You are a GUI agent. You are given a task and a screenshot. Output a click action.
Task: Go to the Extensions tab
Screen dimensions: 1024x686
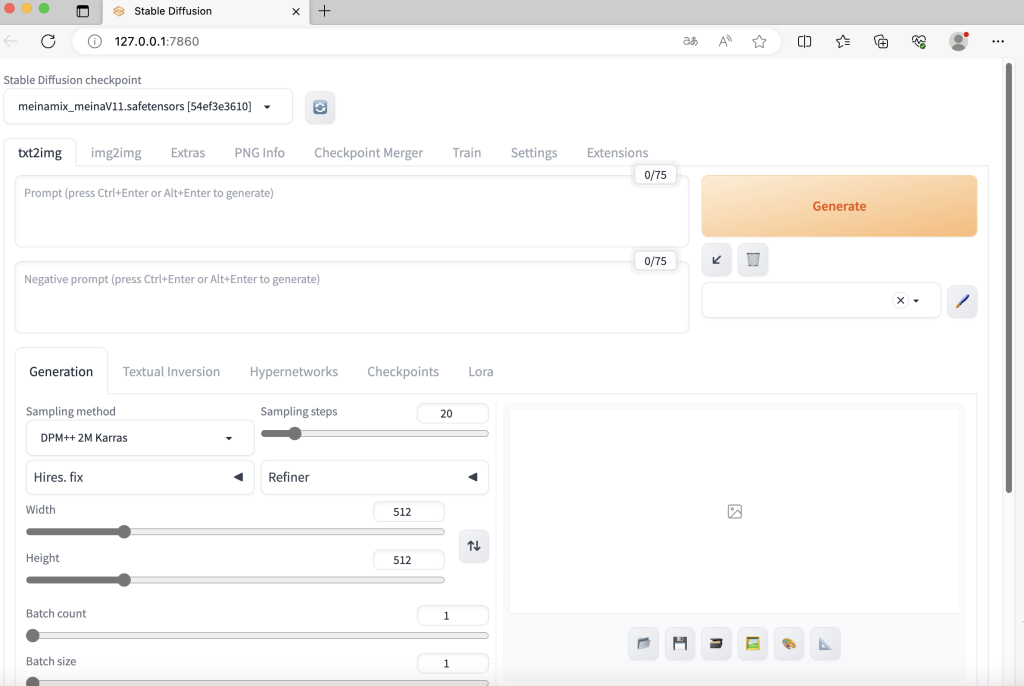(617, 153)
